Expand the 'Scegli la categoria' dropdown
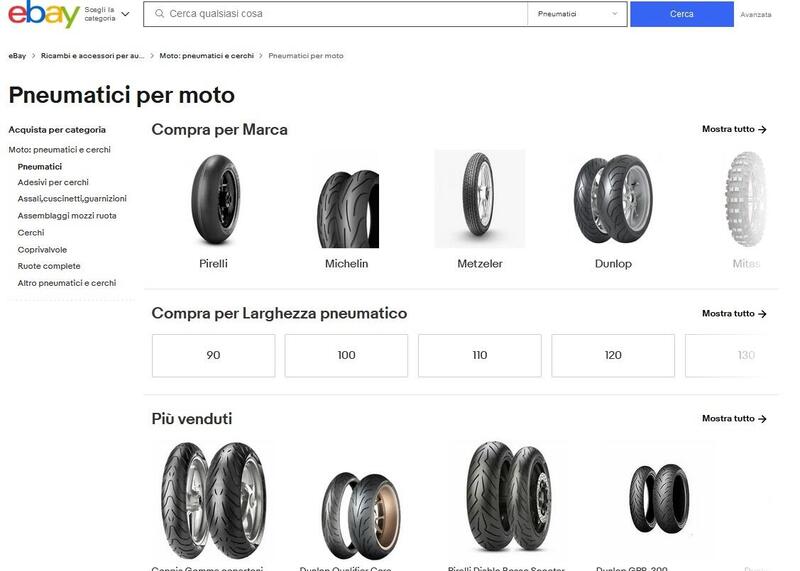This screenshot has width=800, height=571. click(x=107, y=14)
